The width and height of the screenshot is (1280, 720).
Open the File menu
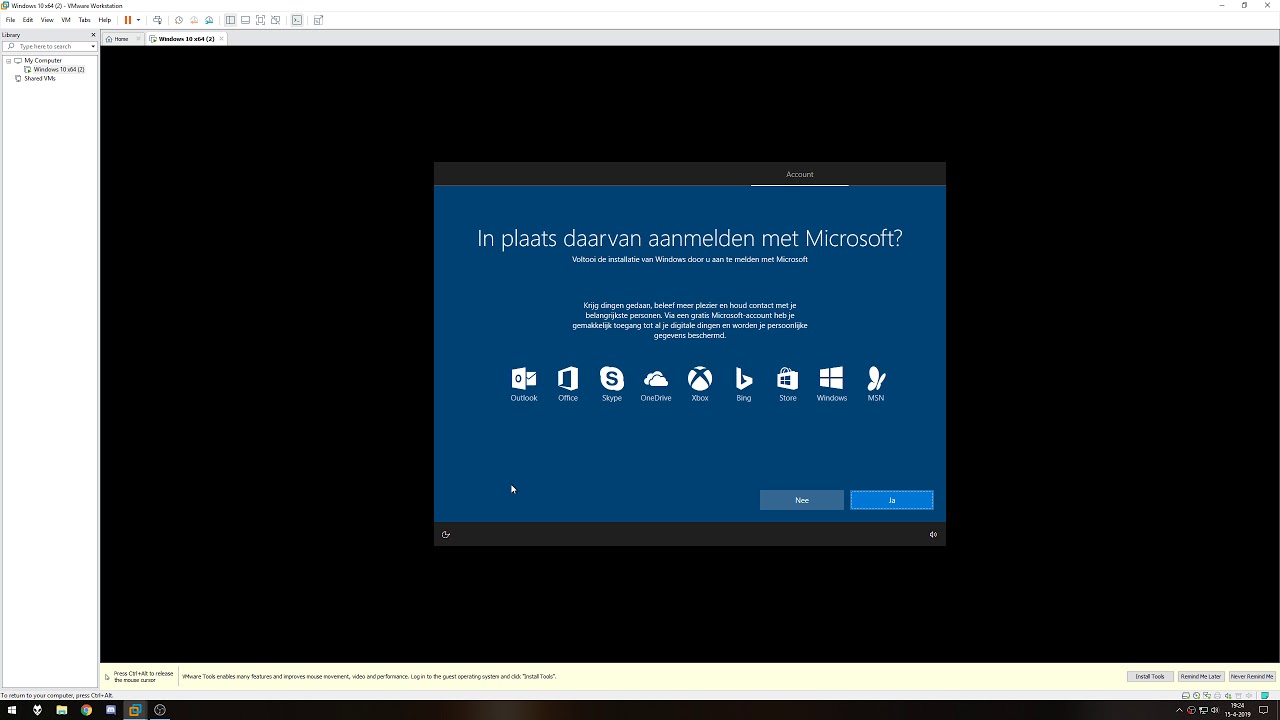(11, 20)
